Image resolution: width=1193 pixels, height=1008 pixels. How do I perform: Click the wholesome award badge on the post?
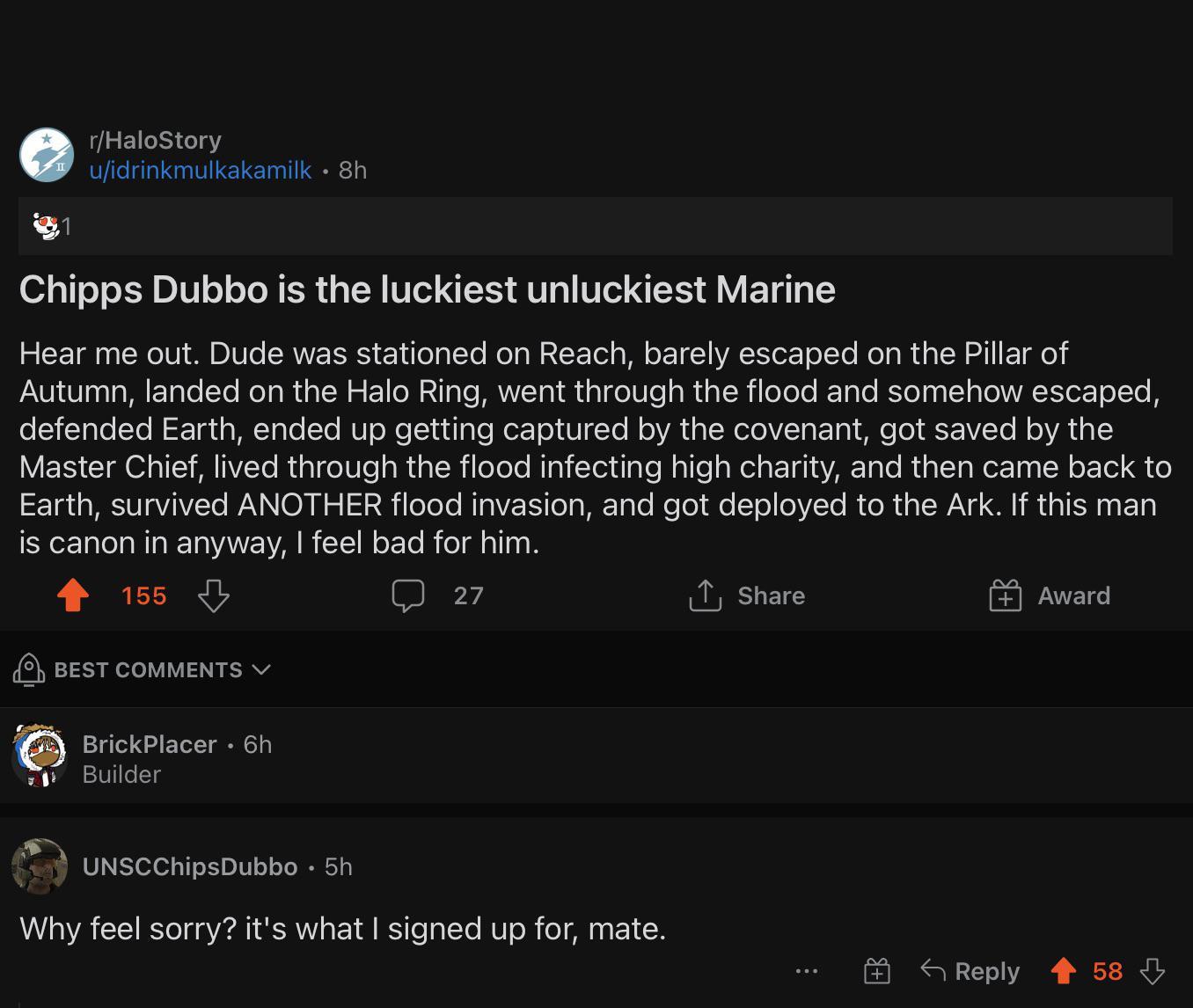point(48,225)
